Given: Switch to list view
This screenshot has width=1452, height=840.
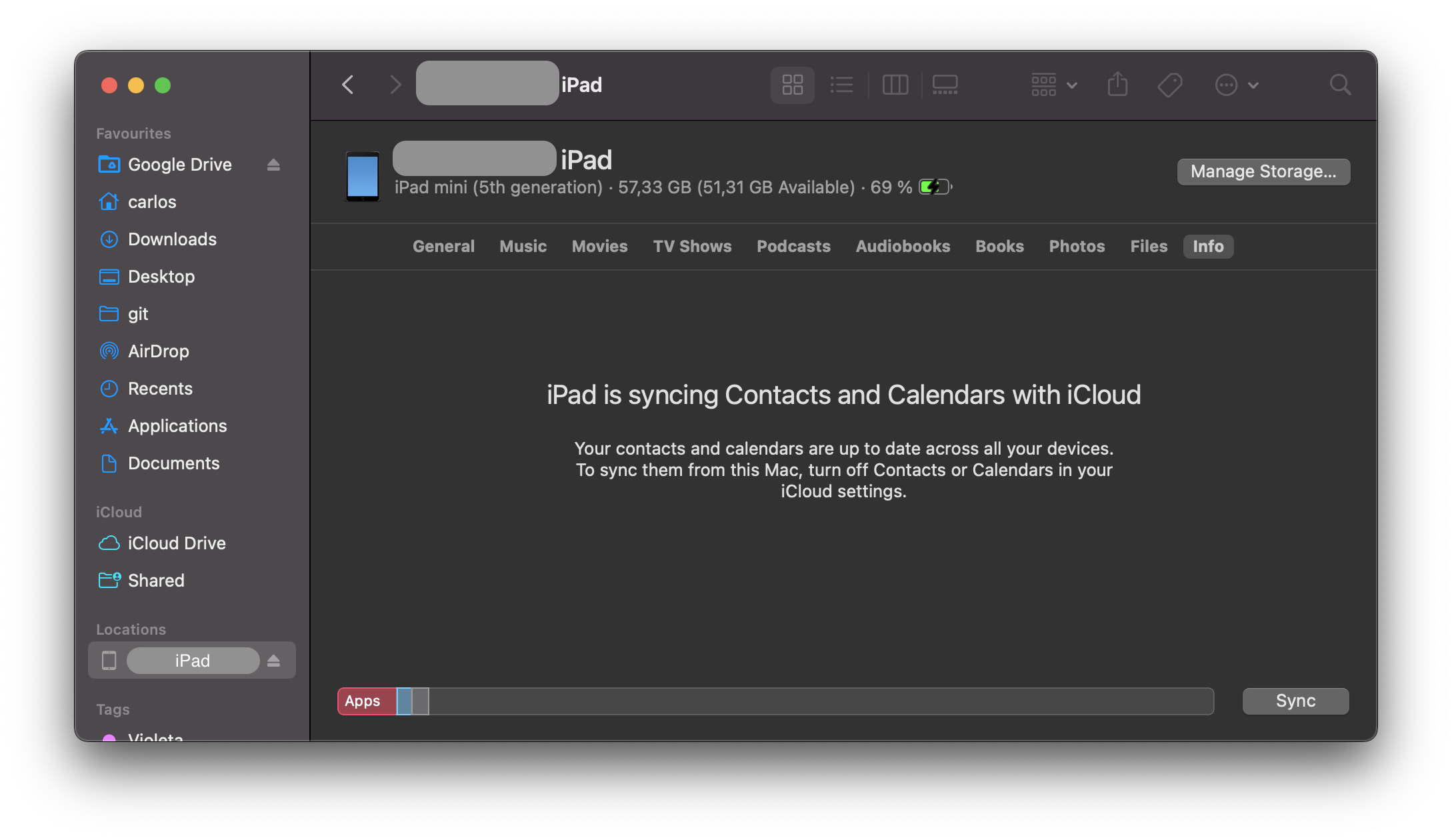Looking at the screenshot, I should 841,85.
